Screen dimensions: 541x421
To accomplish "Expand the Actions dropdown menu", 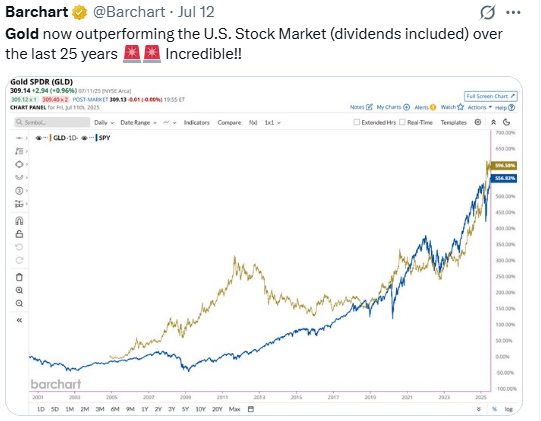I will click(480, 107).
